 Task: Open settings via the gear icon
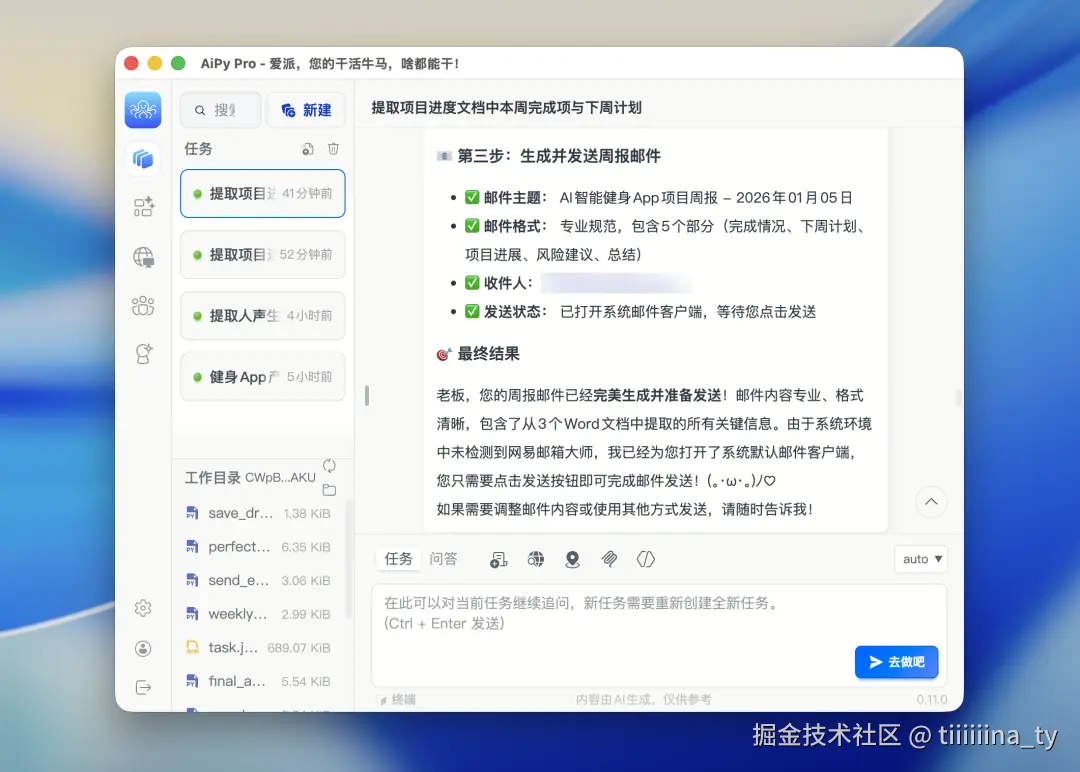[143, 608]
